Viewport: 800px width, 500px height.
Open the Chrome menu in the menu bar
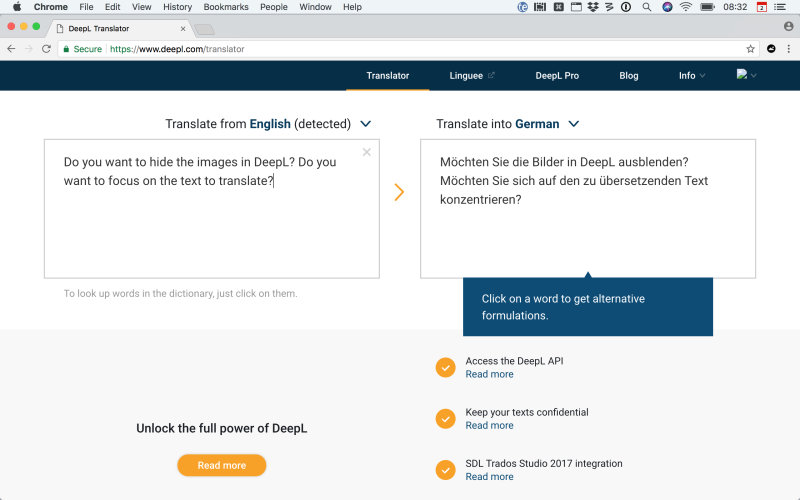coord(51,7)
